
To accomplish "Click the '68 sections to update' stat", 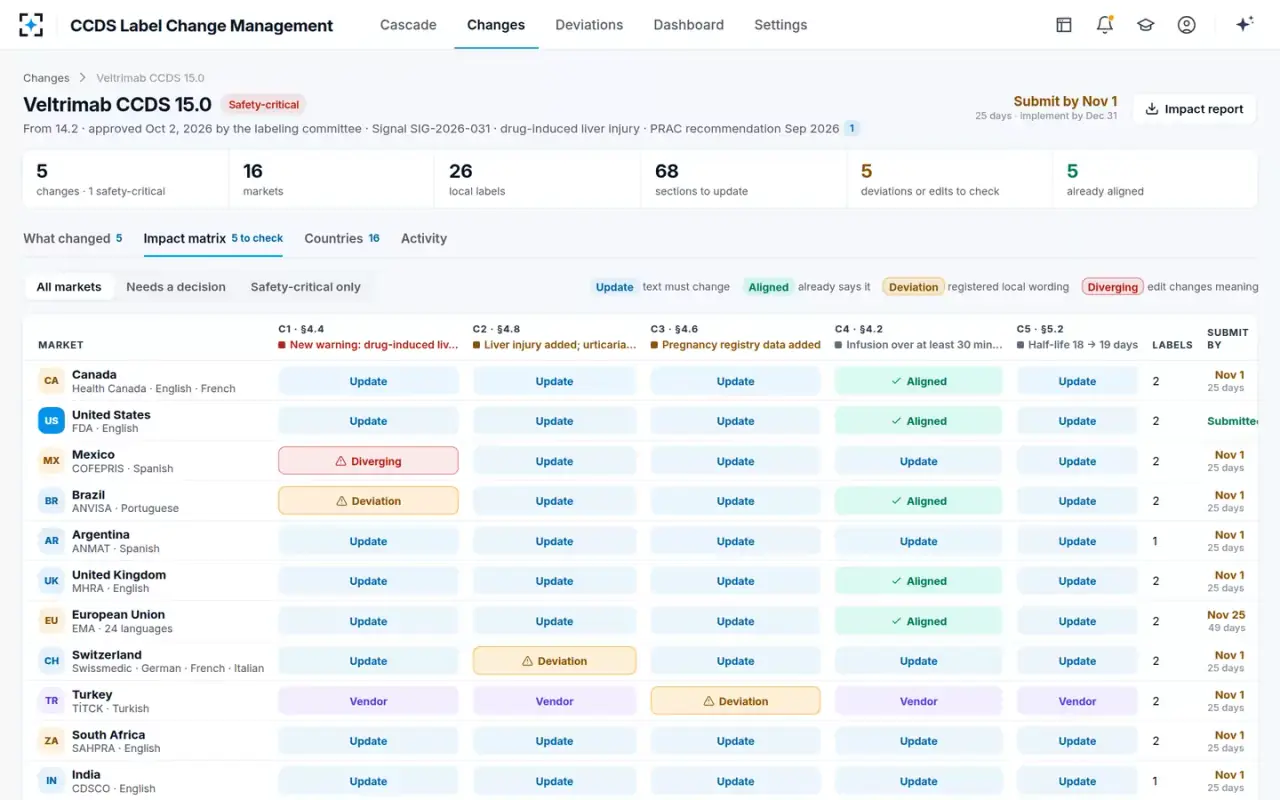I will [x=743, y=179].
